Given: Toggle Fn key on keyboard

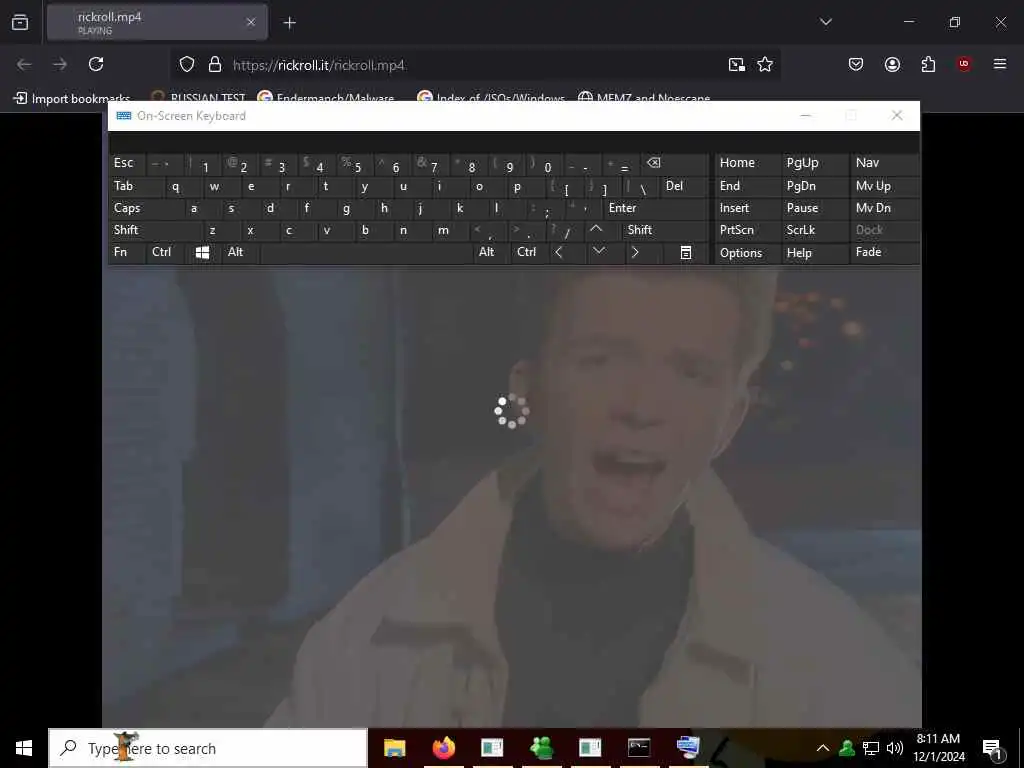Looking at the screenshot, I should tap(126, 252).
